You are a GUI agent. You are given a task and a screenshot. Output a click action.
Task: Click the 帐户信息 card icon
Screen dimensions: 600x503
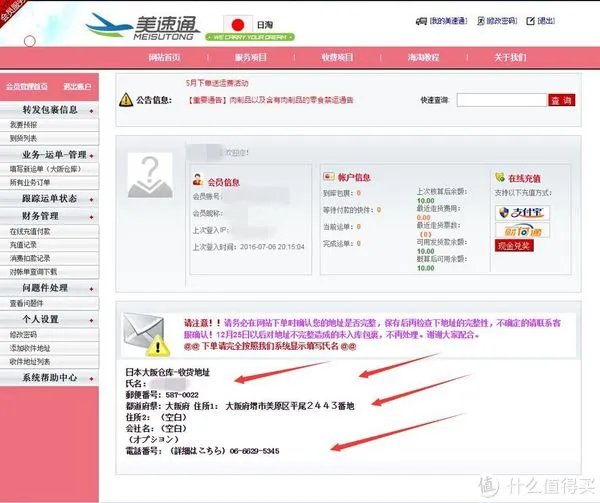(329, 176)
